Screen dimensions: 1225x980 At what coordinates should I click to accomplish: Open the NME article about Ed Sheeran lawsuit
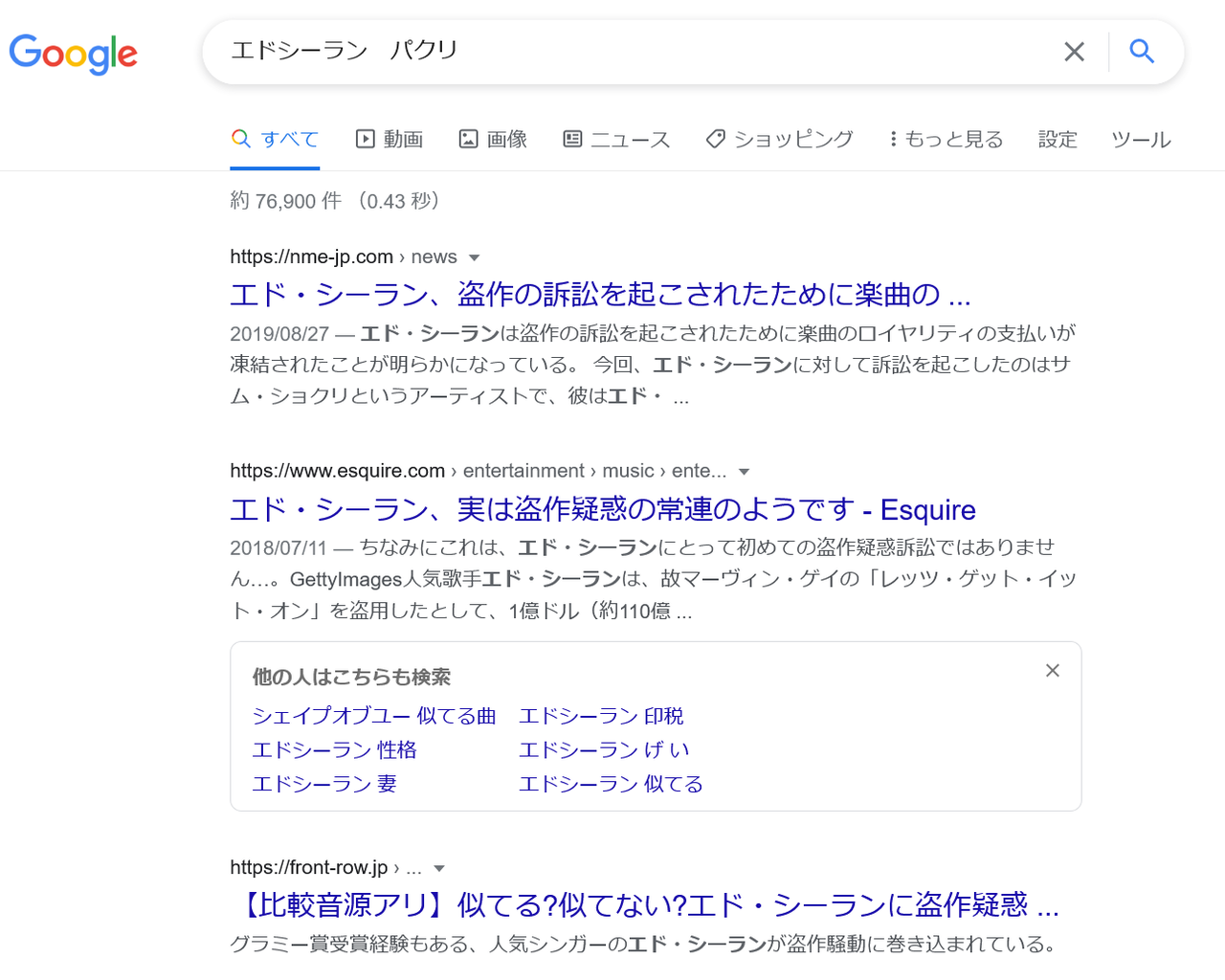(x=600, y=294)
